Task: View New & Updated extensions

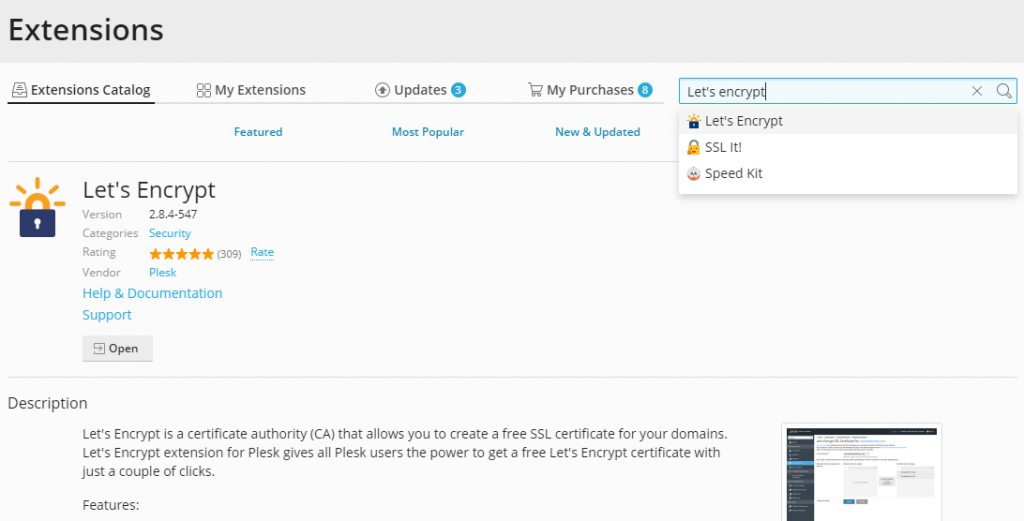Action: click(597, 132)
